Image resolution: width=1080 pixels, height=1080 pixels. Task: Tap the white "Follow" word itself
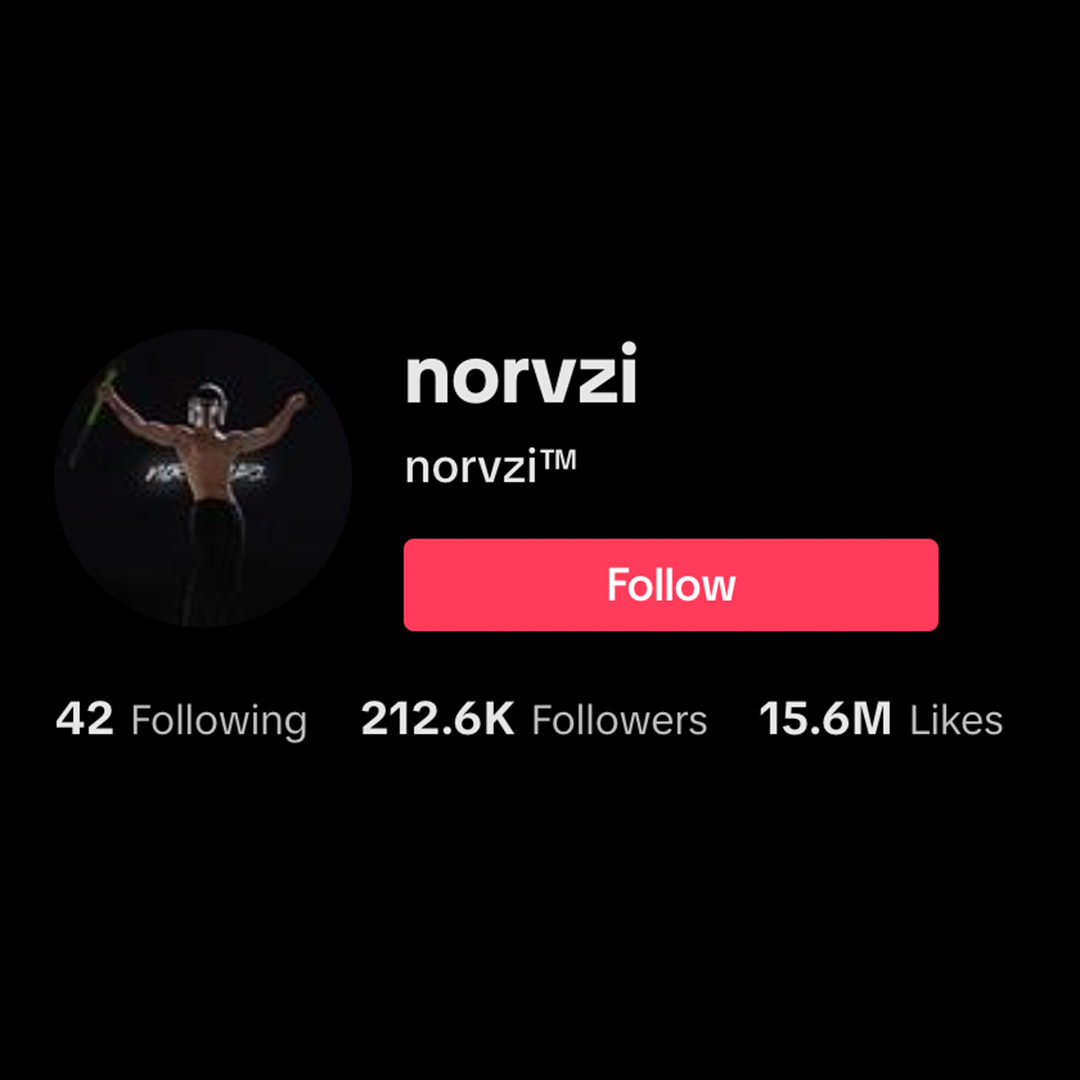point(671,585)
